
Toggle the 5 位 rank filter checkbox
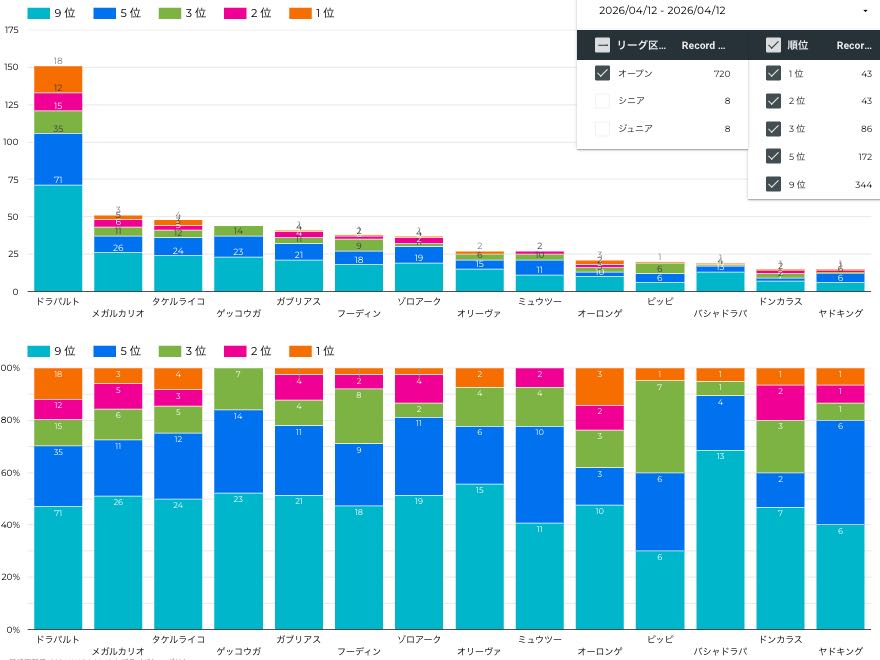[773, 156]
